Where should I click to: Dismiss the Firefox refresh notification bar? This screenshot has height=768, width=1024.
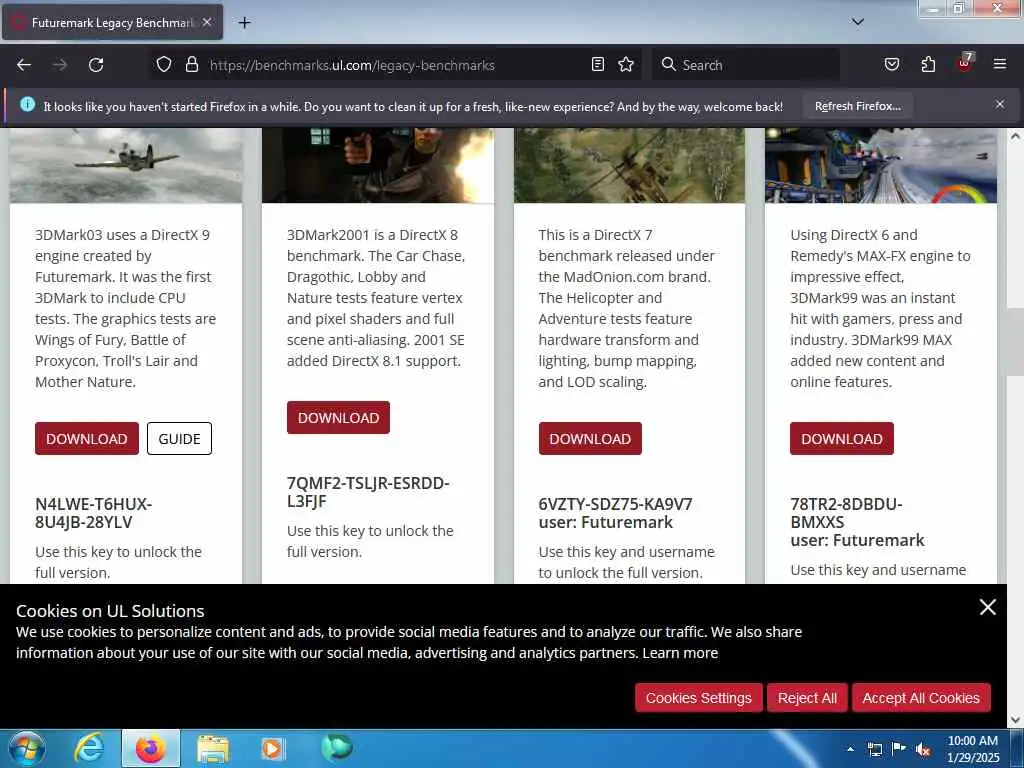tap(999, 104)
